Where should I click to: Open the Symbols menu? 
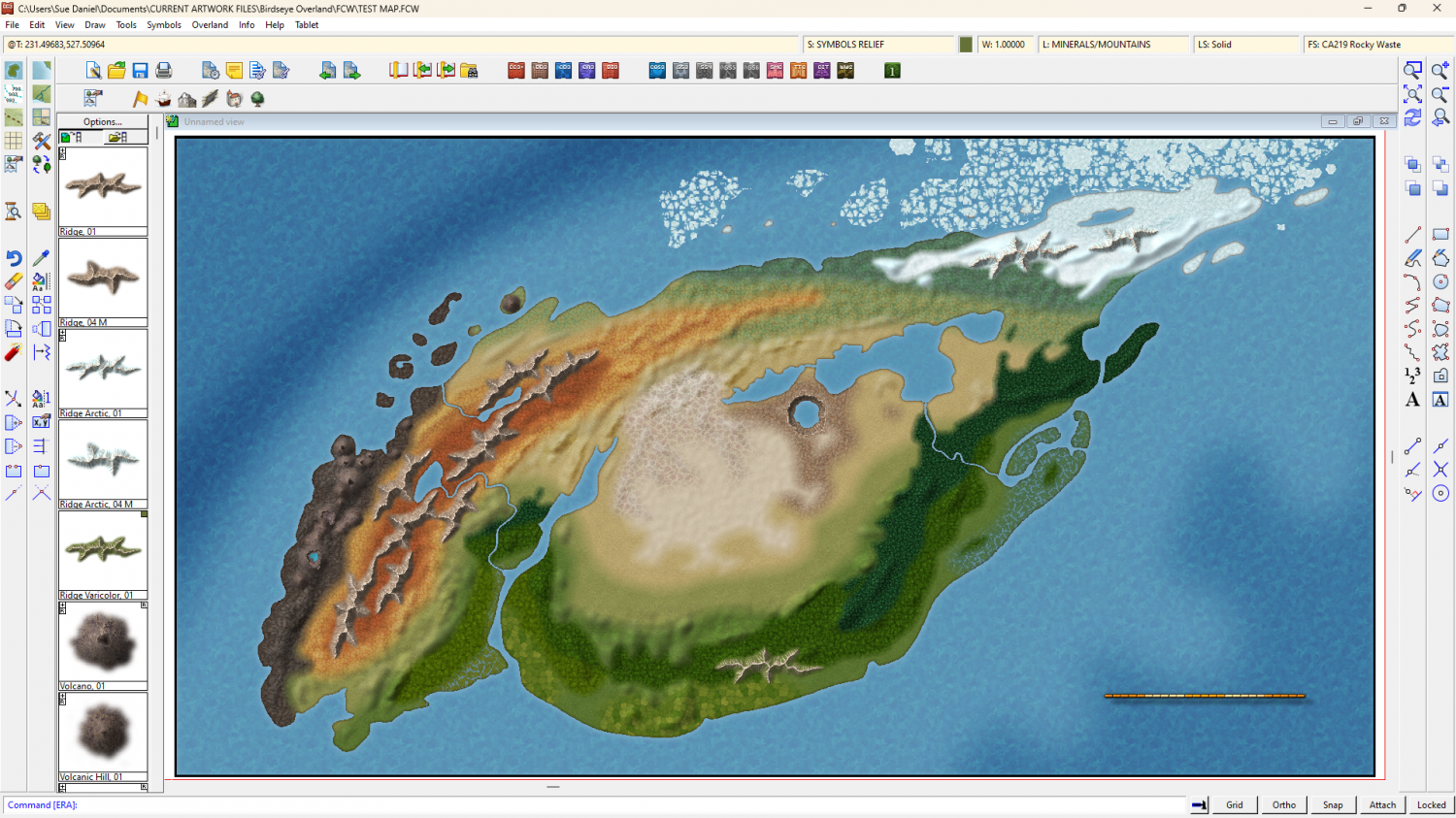(x=164, y=25)
